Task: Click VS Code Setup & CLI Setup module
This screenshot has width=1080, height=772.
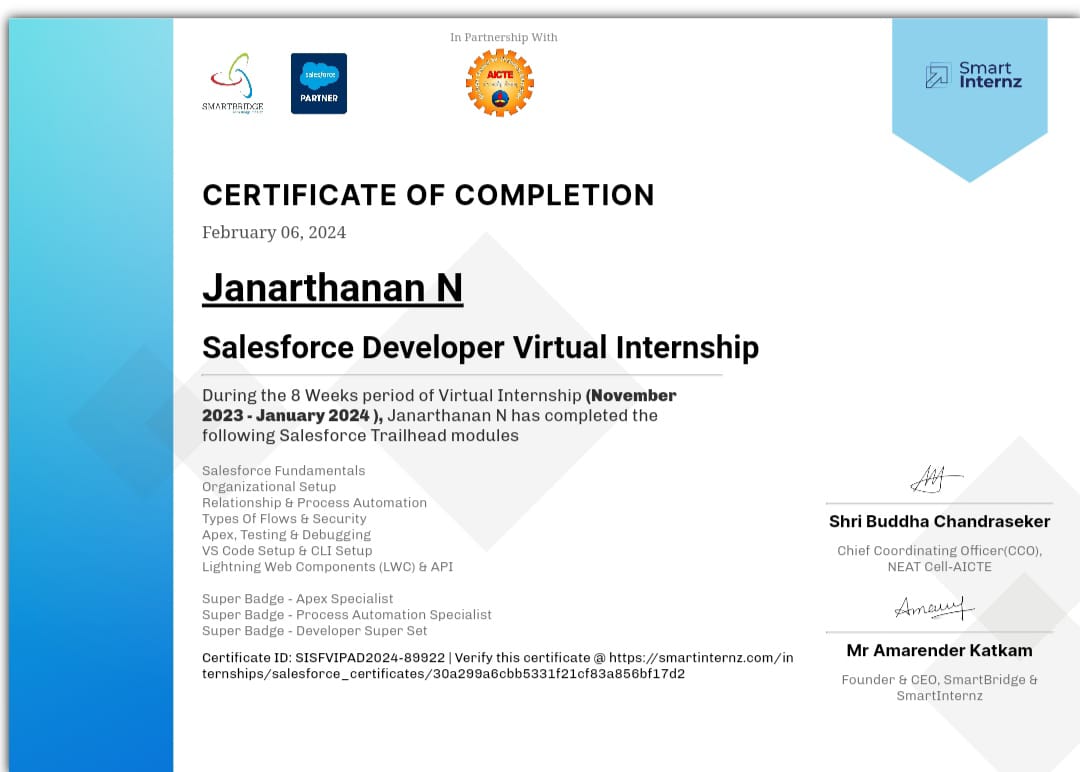Action: 287,550
